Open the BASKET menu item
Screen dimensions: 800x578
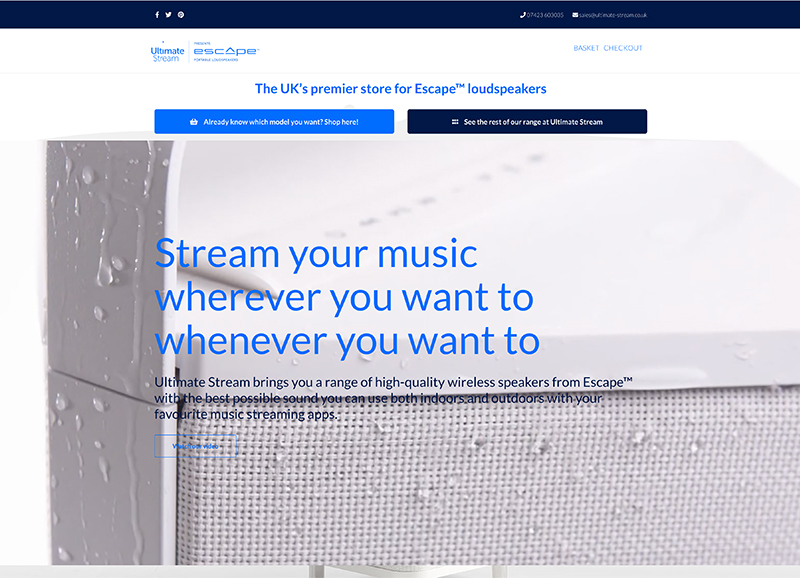pyautogui.click(x=586, y=48)
